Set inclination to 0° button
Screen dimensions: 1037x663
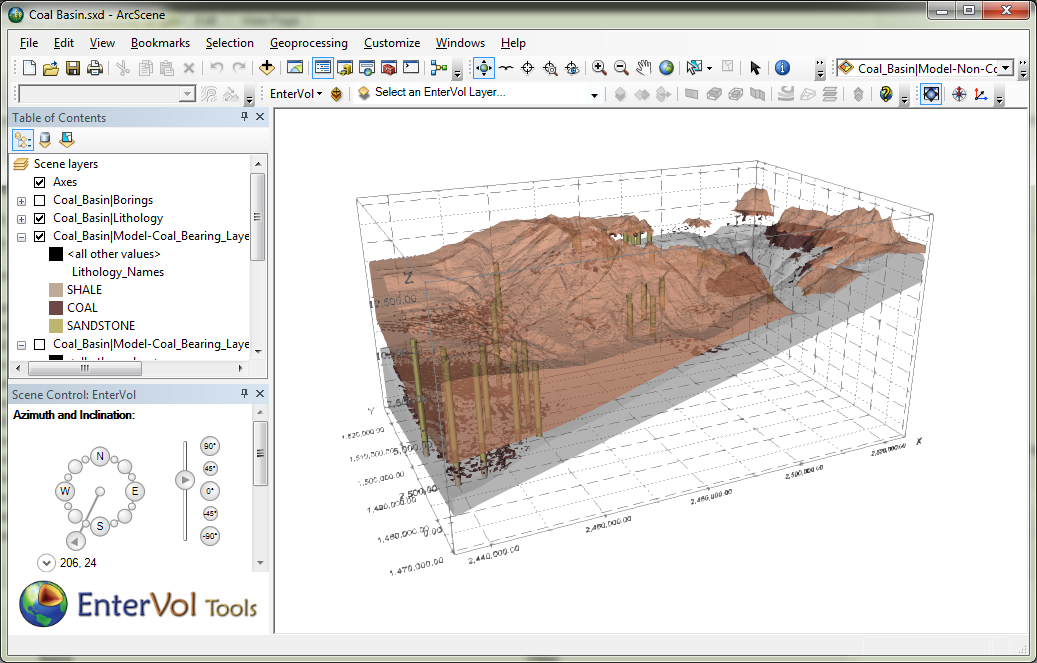(x=210, y=491)
